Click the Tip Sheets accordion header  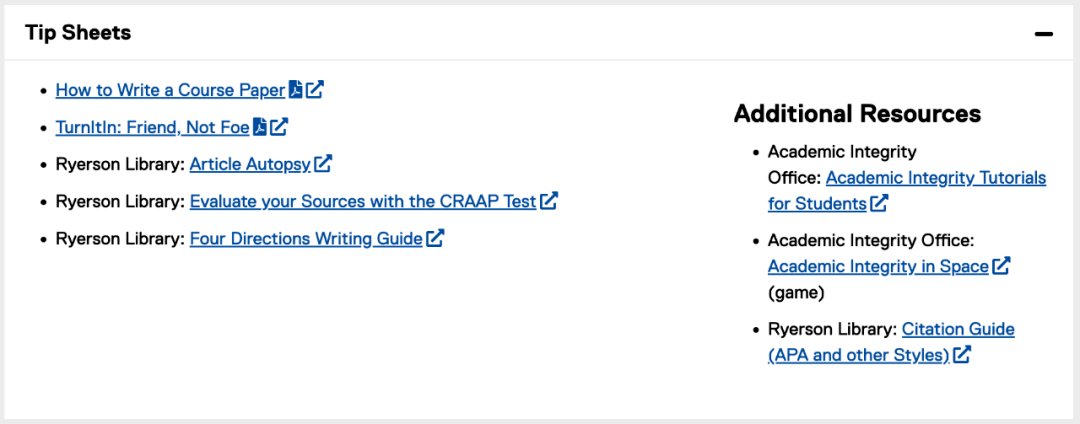540,32
